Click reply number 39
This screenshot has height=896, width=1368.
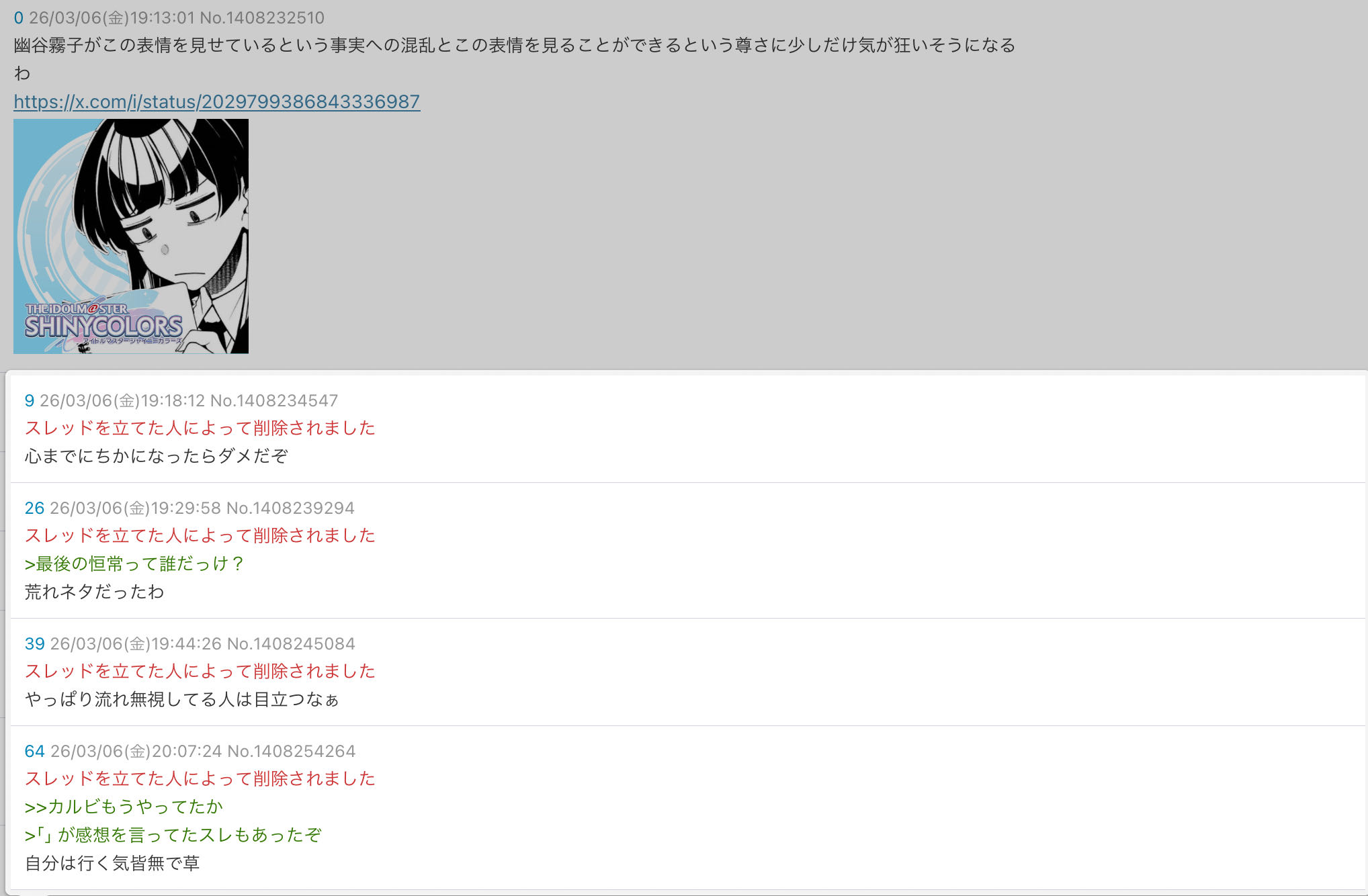(34, 643)
